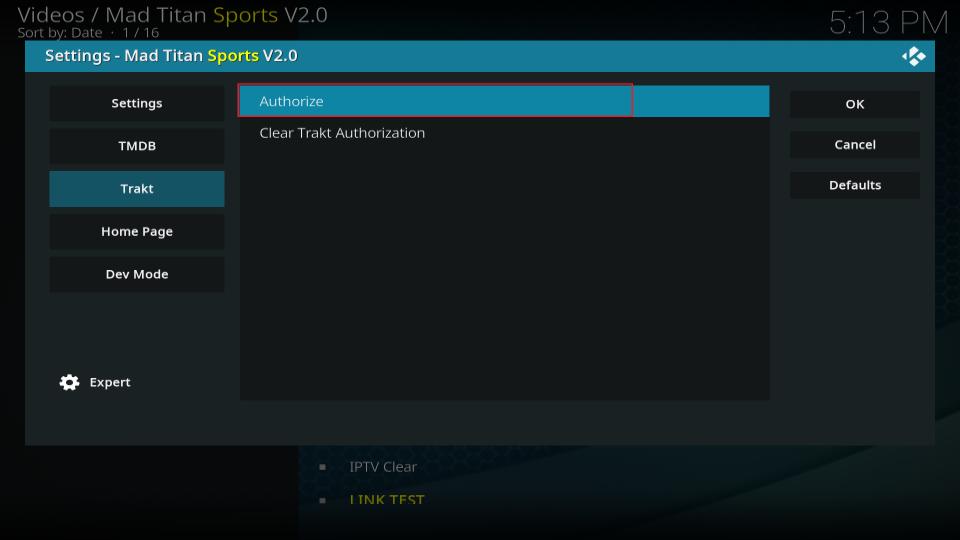Open the Home Page category
This screenshot has height=540, width=960.
click(137, 231)
